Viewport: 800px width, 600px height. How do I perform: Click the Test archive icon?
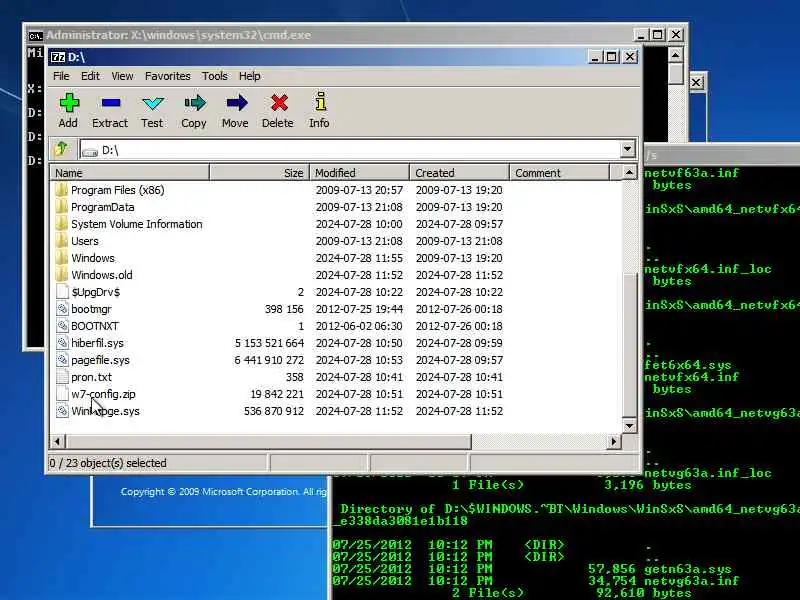pos(153,104)
